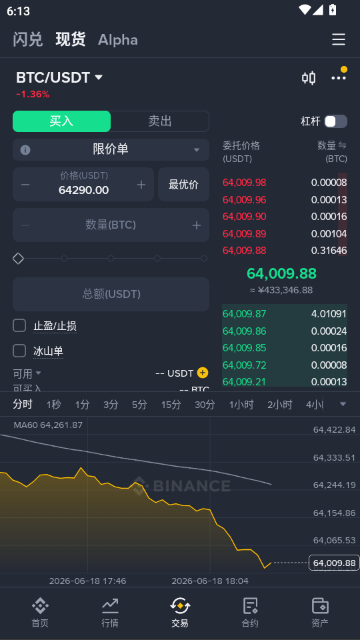Viewport: 360px width, 640px height.
Task: Pick bid price 64,009.85
Action: pyautogui.click(x=244, y=348)
